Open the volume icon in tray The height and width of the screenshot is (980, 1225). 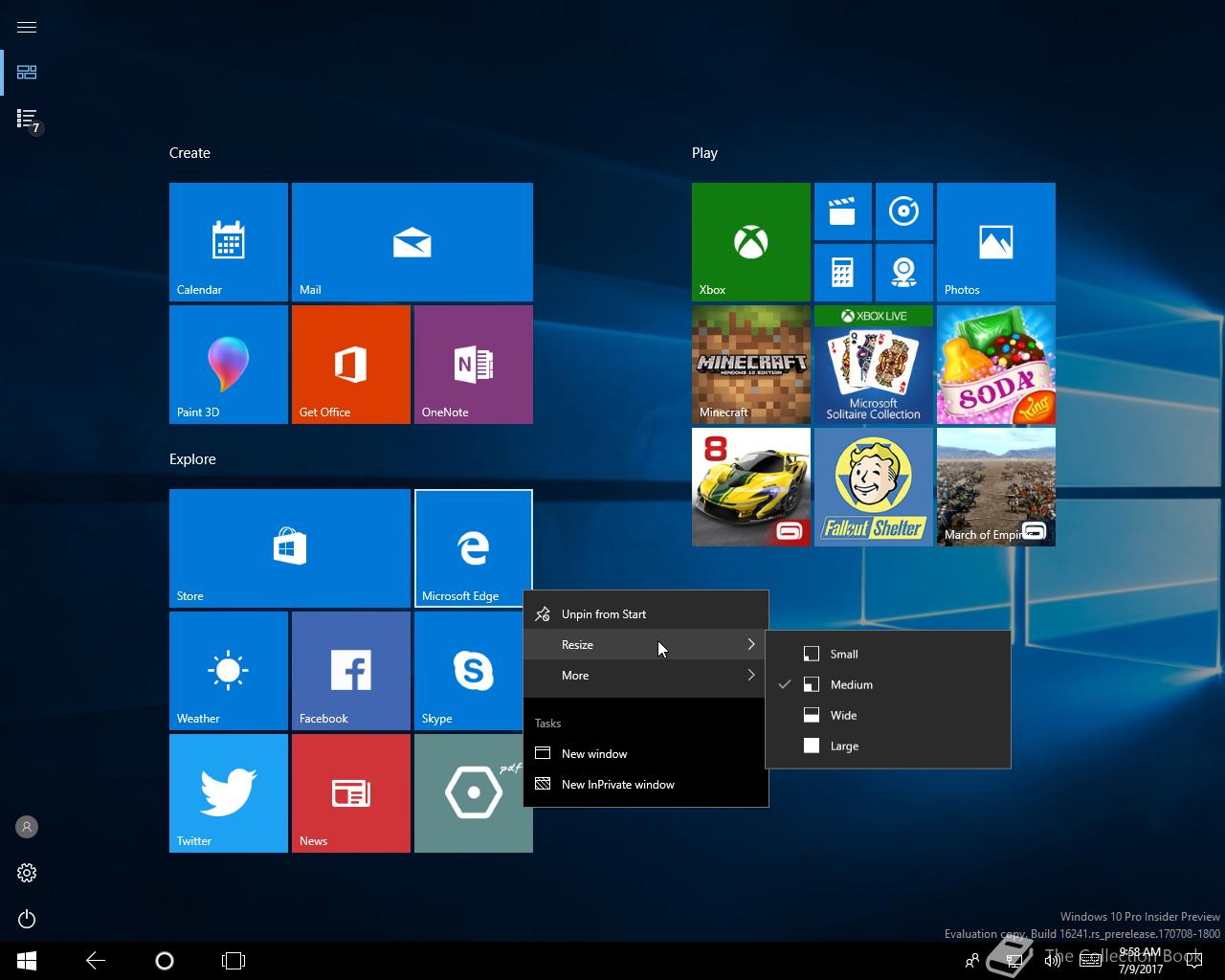[x=1052, y=961]
